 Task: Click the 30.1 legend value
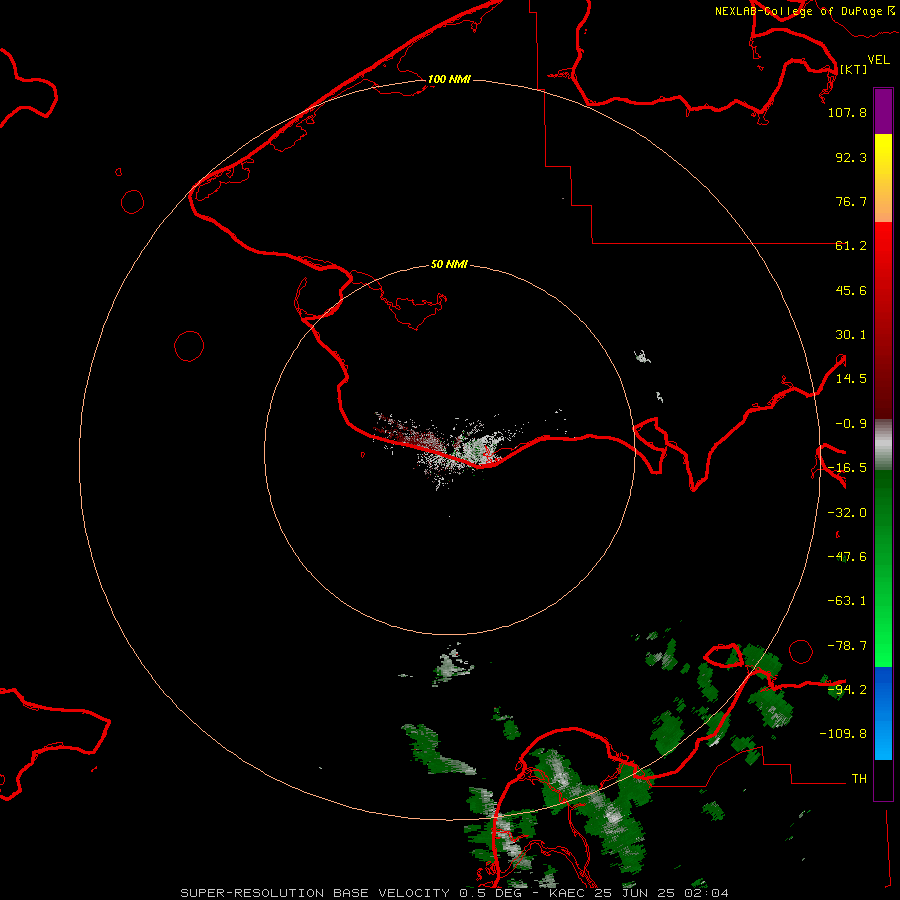pyautogui.click(x=851, y=335)
